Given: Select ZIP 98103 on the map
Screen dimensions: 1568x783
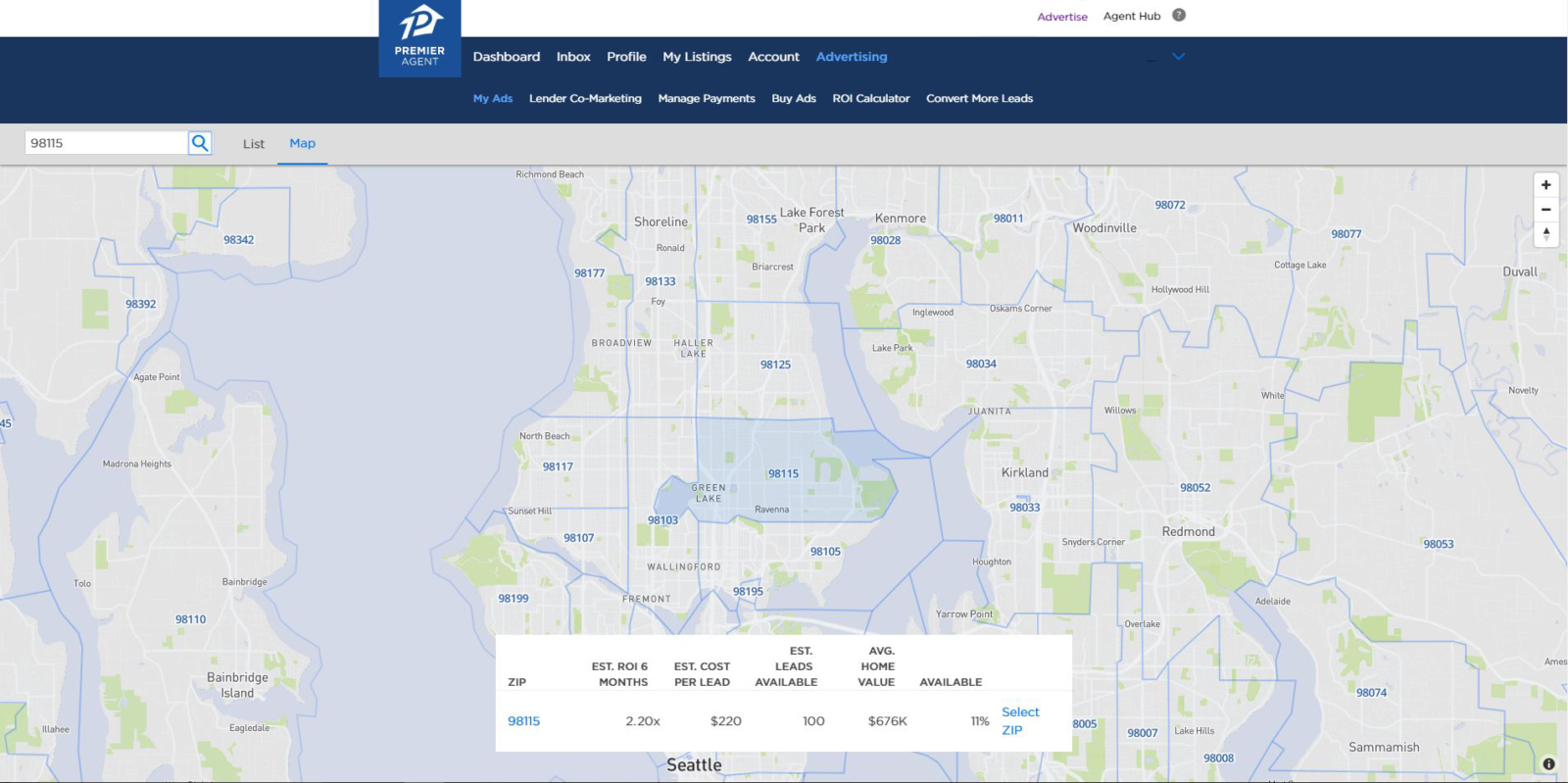Looking at the screenshot, I should 662,520.
